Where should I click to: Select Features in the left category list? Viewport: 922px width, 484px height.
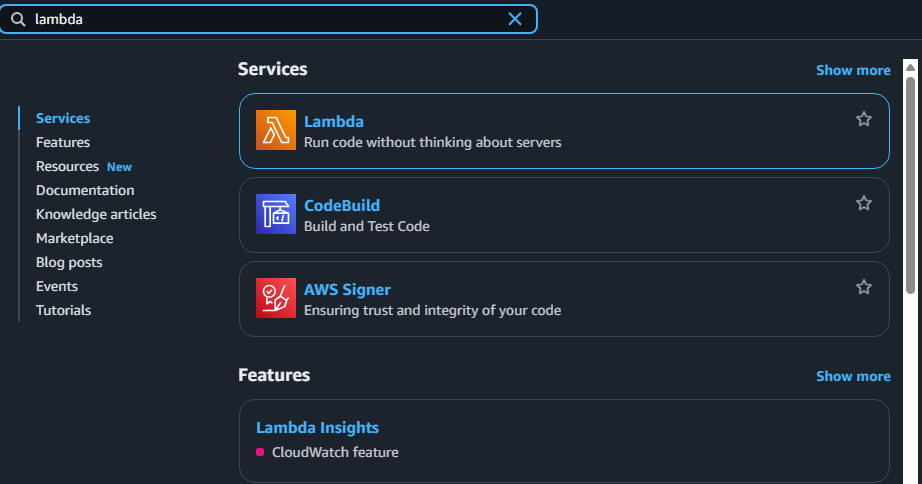click(x=63, y=142)
